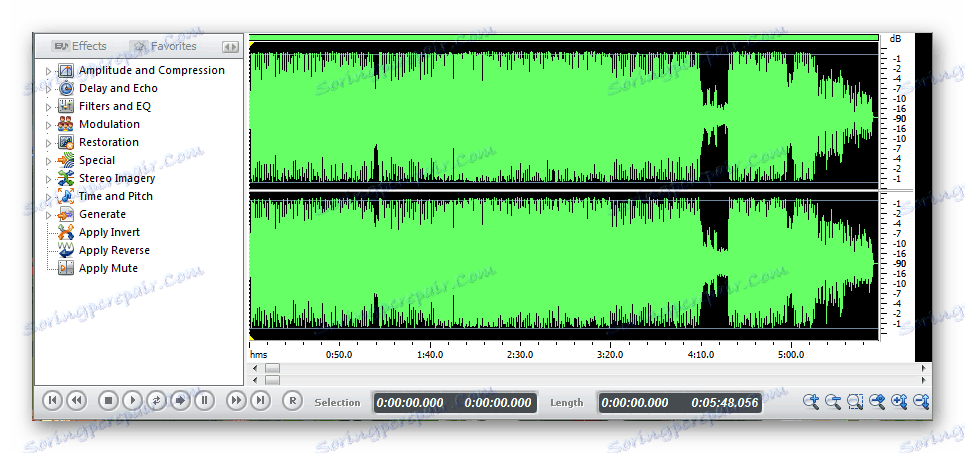Jump to the start with skip-to-beginning button

(52, 401)
